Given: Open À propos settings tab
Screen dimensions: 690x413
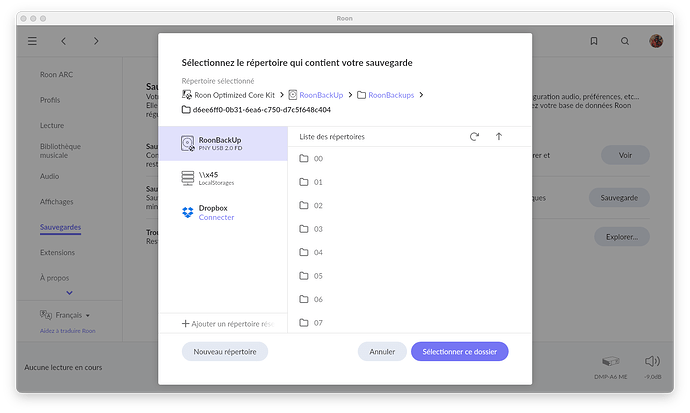Looking at the screenshot, I should [55, 278].
